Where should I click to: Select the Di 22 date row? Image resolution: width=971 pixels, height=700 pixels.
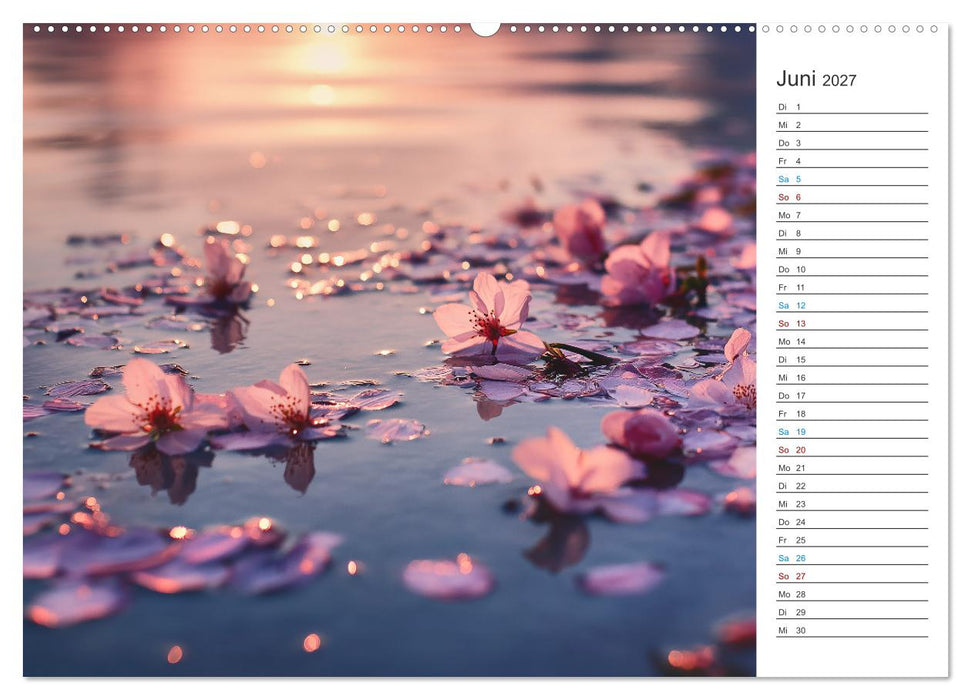click(852, 486)
